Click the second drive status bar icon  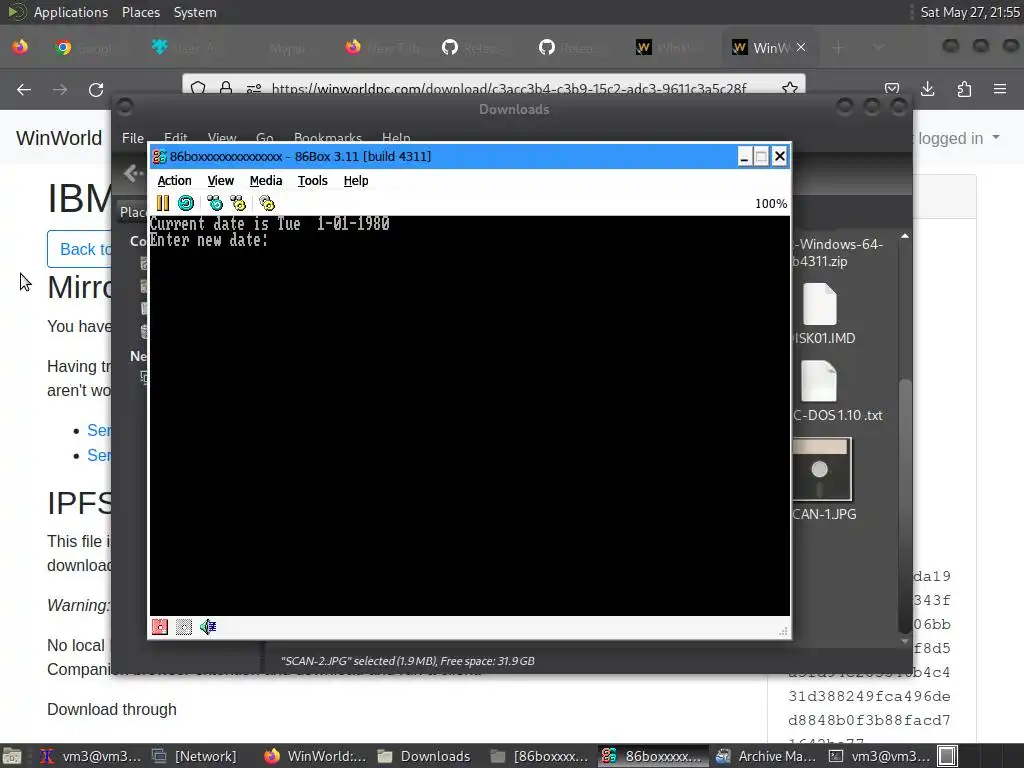(x=184, y=627)
